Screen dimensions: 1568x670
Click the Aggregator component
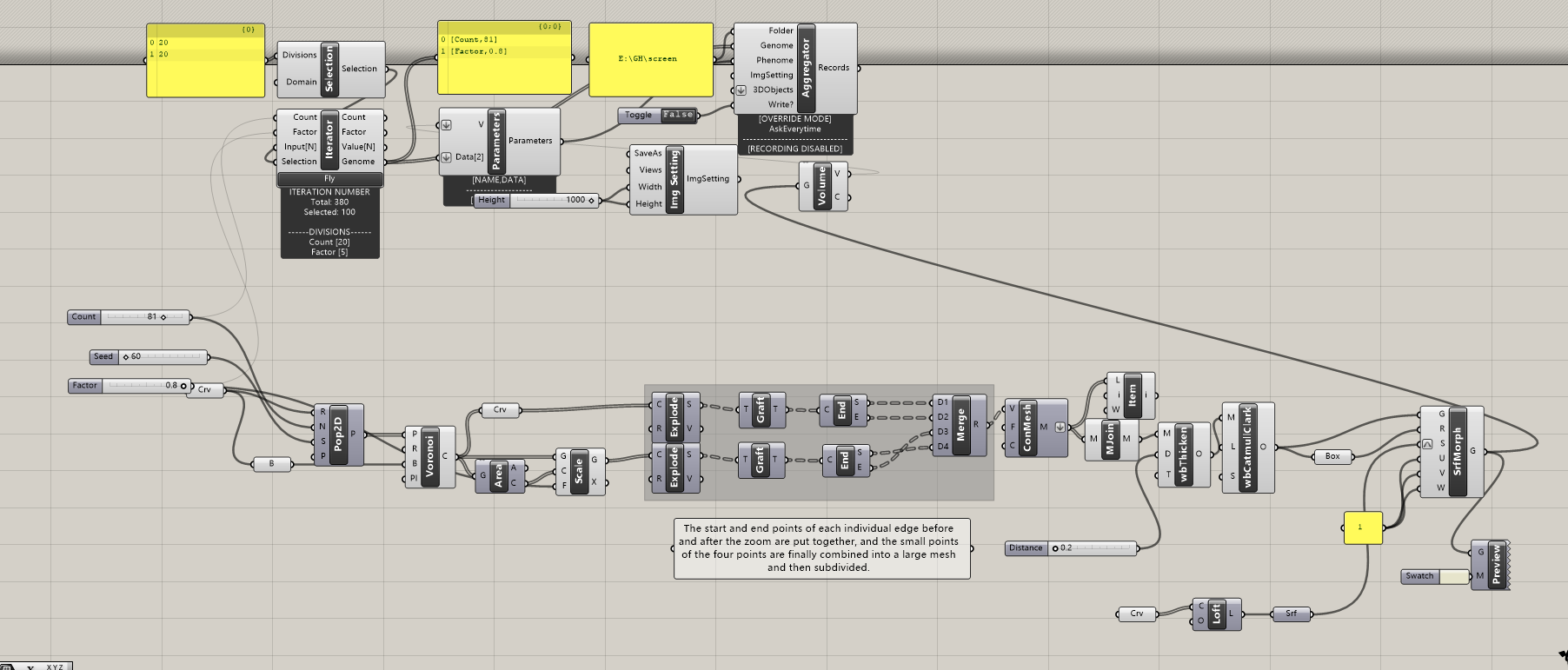click(x=806, y=68)
